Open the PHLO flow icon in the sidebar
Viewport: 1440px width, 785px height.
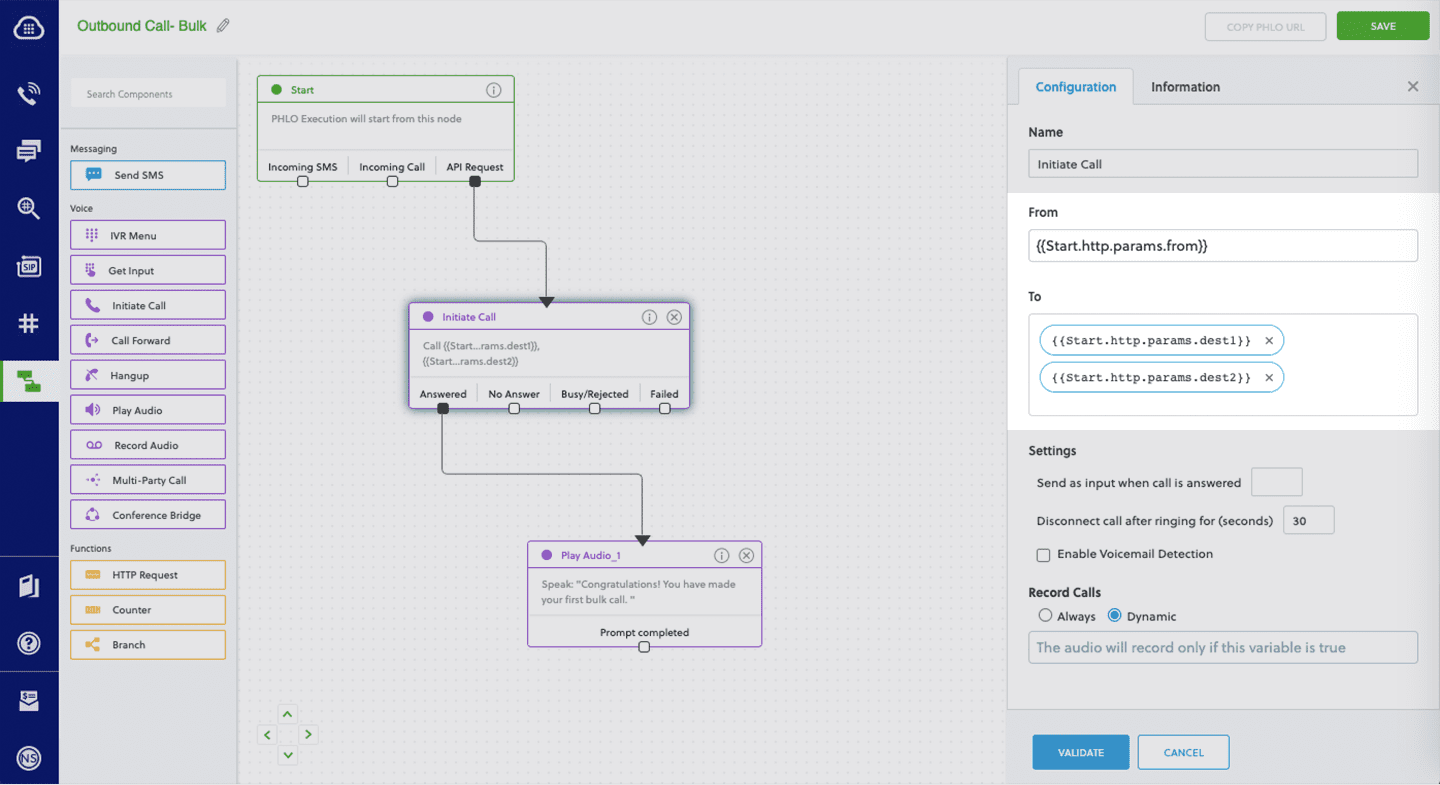(x=29, y=381)
